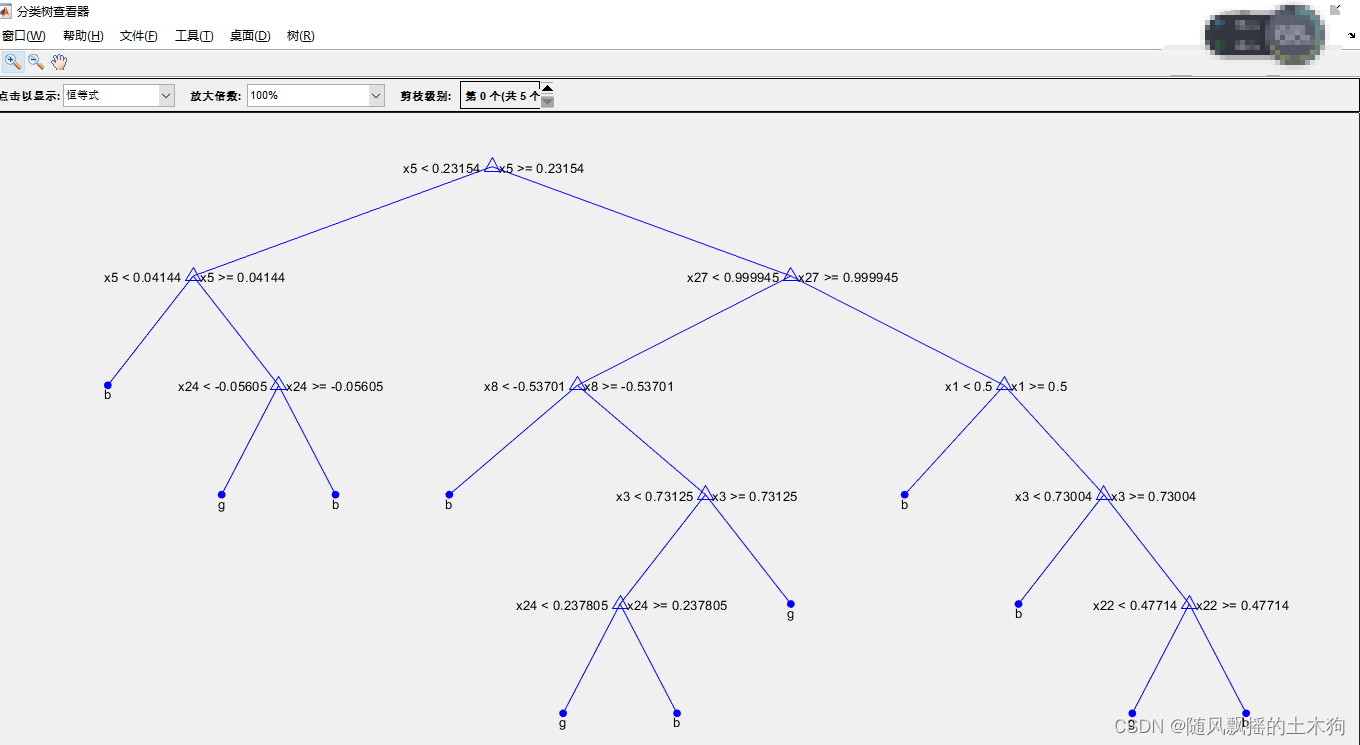Click the 剪枝级别 level field
This screenshot has height=745, width=1360.
[x=500, y=96]
